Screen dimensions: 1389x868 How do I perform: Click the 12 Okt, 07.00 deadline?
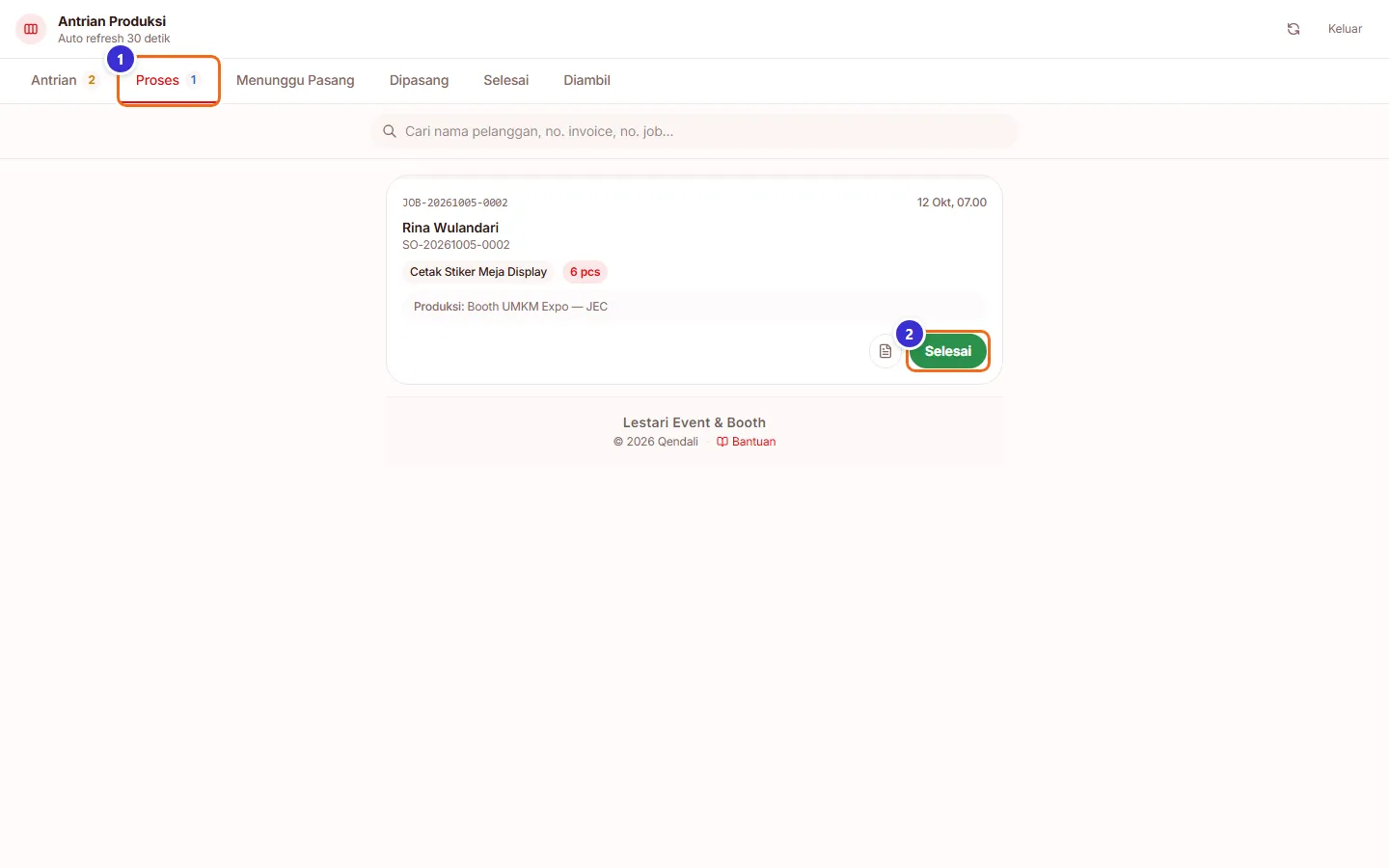(x=951, y=203)
